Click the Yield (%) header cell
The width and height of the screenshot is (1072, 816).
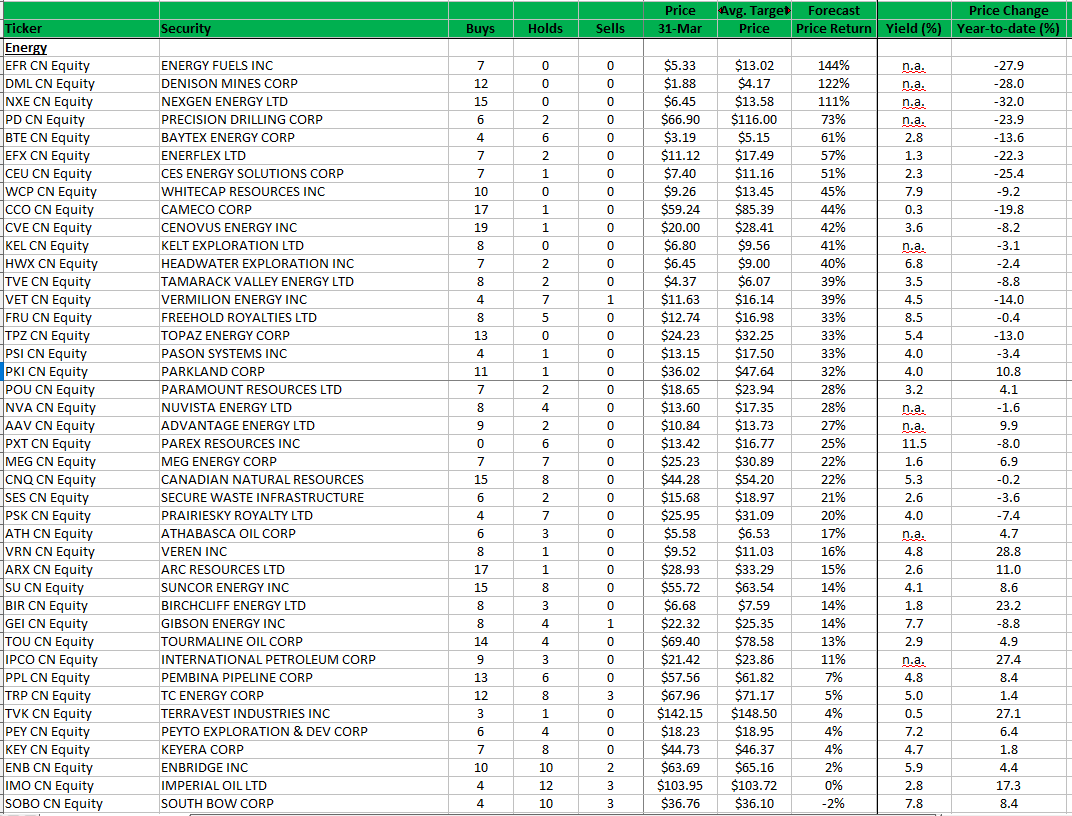click(913, 29)
